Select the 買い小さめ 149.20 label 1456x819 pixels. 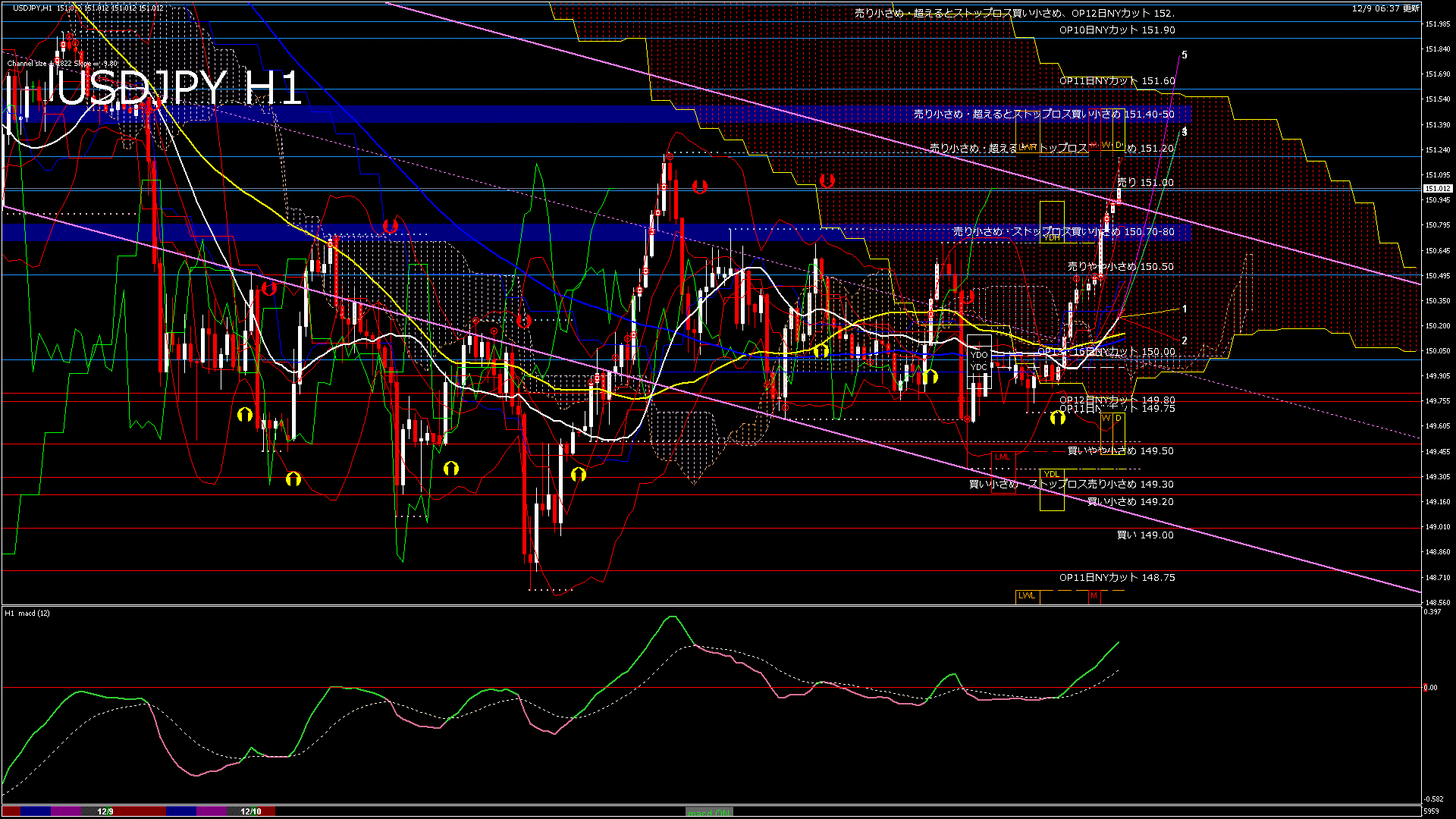click(x=1130, y=502)
